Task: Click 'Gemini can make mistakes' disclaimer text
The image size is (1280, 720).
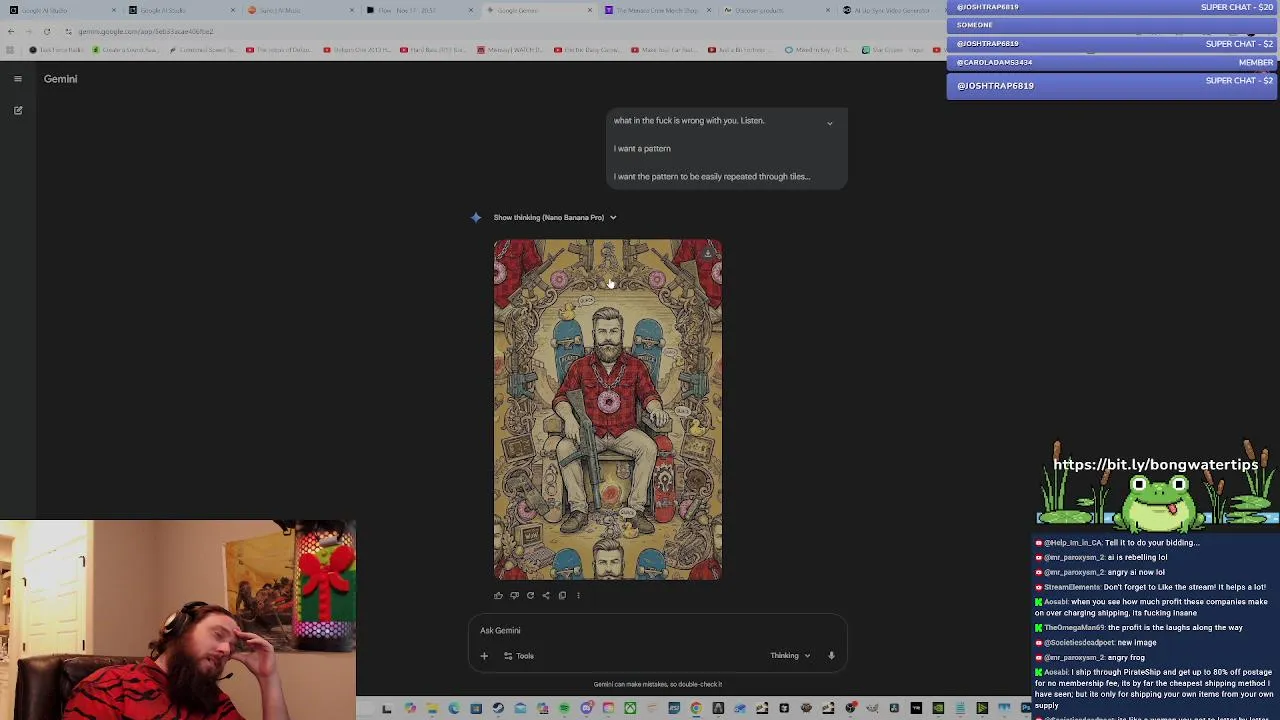Action: 657,684
